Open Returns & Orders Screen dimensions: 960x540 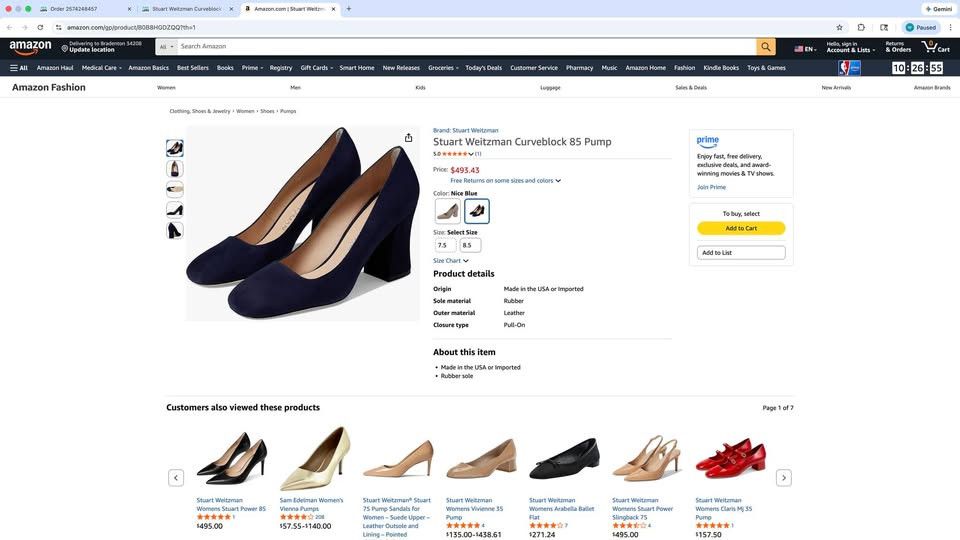[x=898, y=47]
